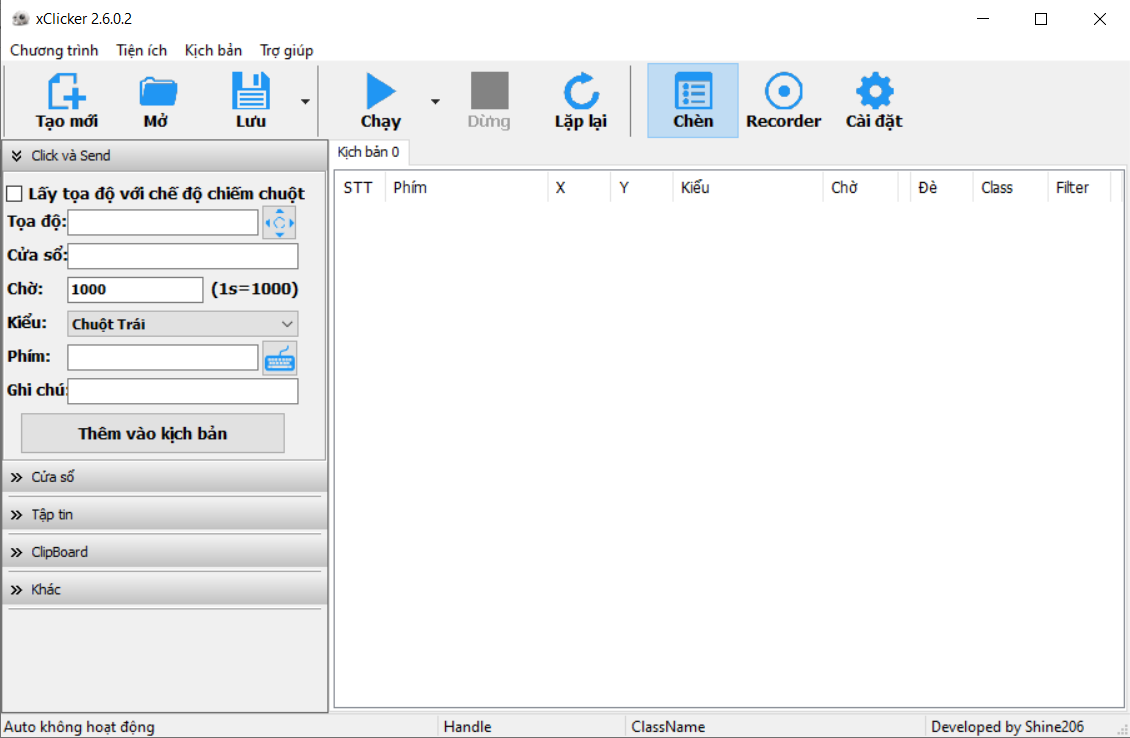The height and width of the screenshot is (738, 1130).
Task: Create a new script with Tạo mới
Action: [66, 100]
